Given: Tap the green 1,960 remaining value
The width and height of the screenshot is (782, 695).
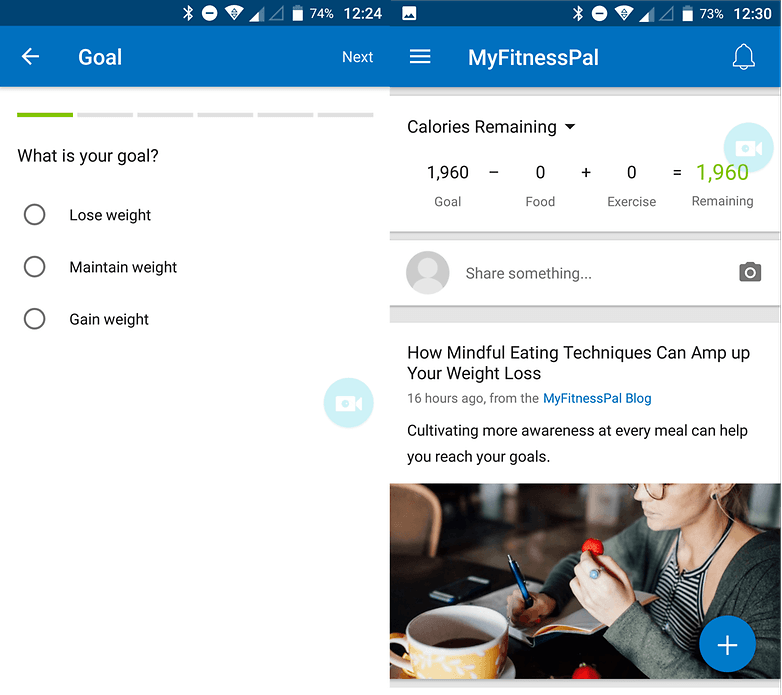Looking at the screenshot, I should pyautogui.click(x=722, y=173).
